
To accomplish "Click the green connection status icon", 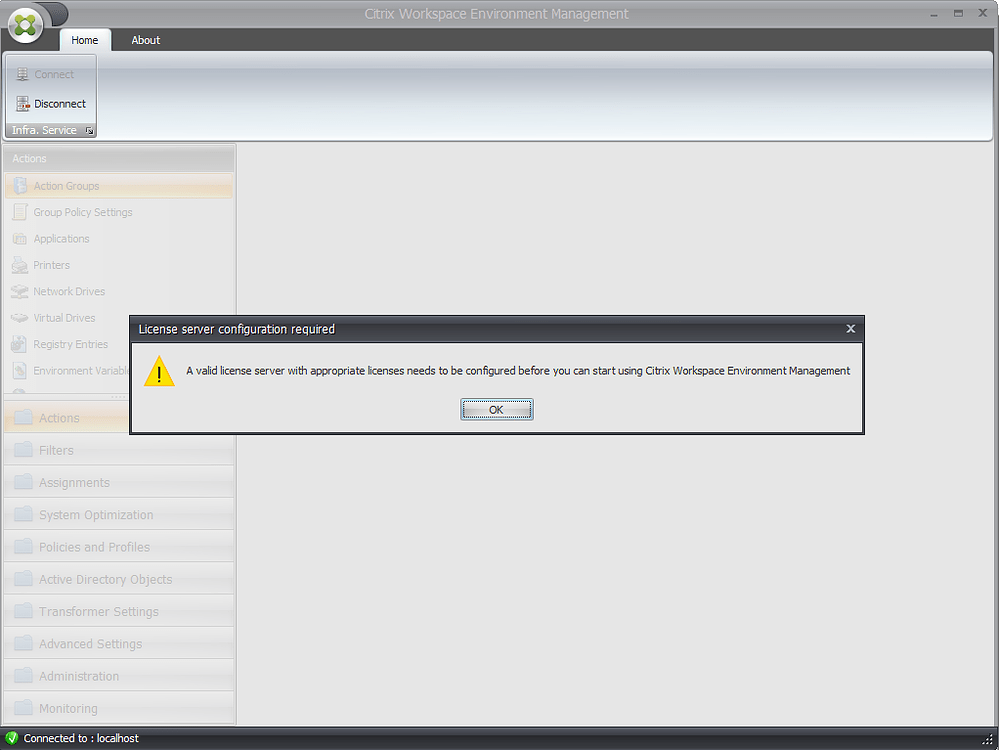I will point(12,738).
